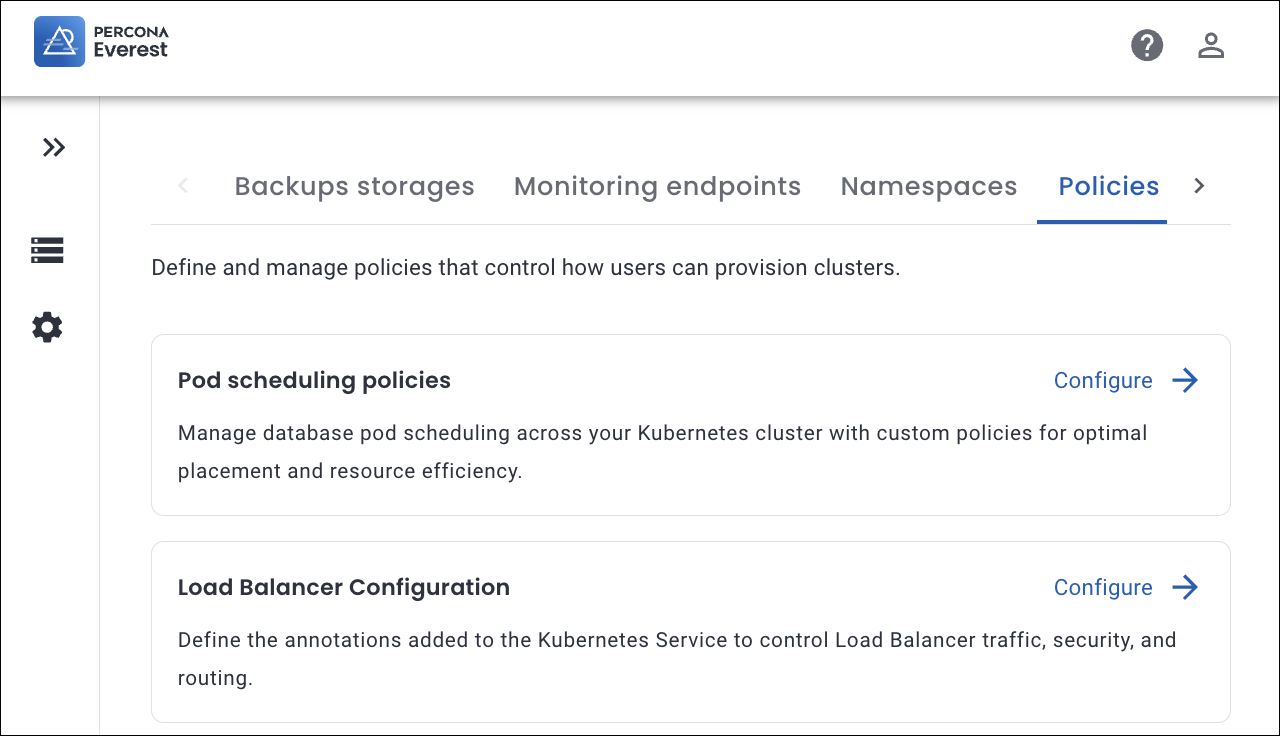
Task: Open the settings gear sidebar icon
Action: tap(47, 327)
